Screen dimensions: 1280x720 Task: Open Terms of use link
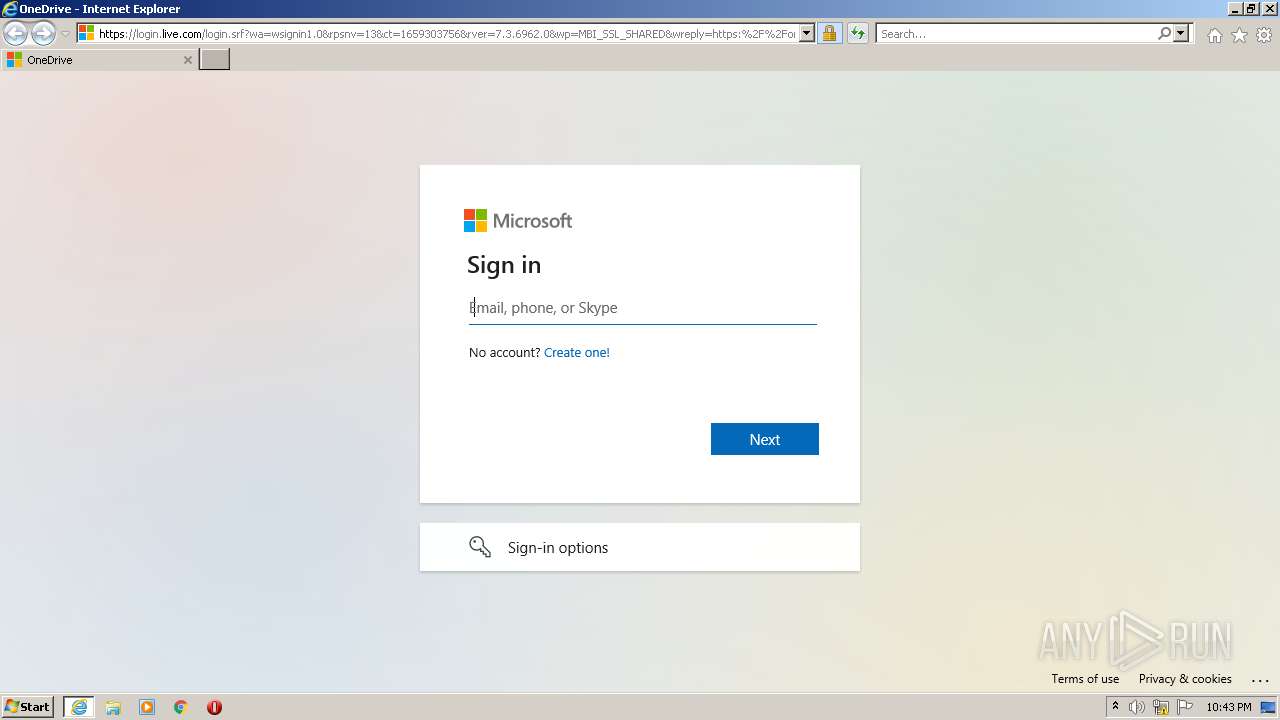point(1085,679)
